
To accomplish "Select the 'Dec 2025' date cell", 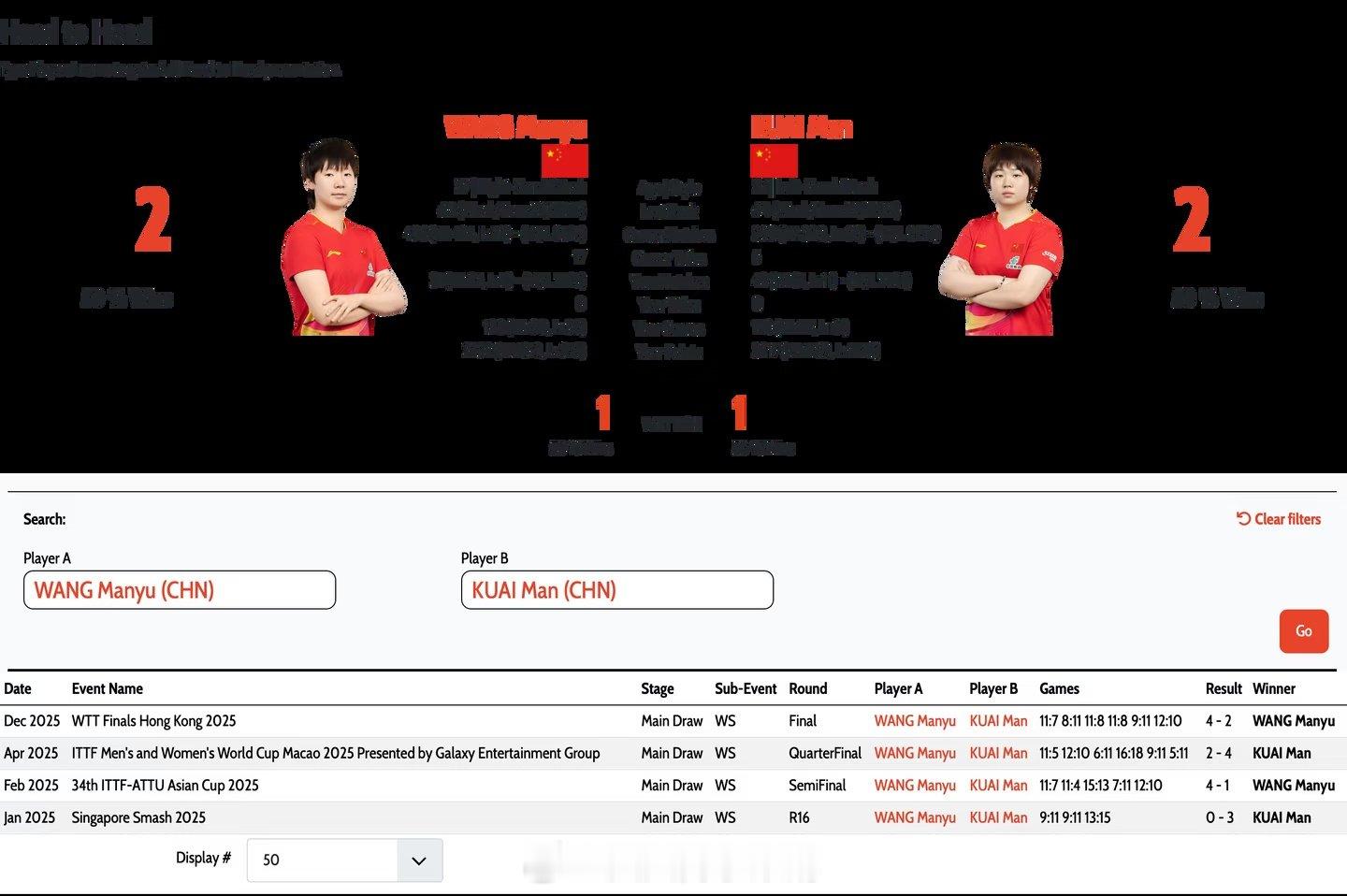I will click(x=32, y=721).
